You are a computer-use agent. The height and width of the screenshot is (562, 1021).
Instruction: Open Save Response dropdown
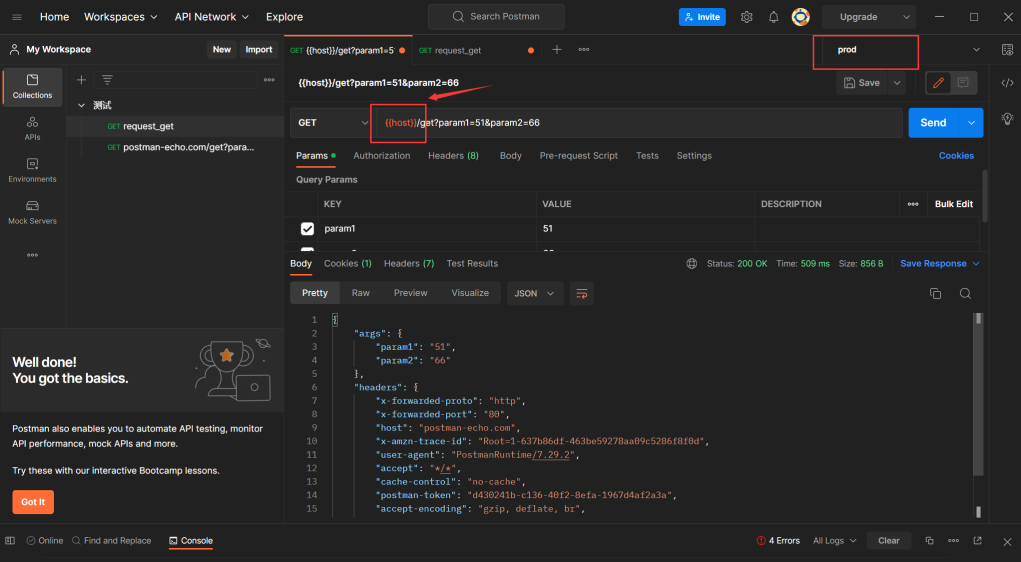pyautogui.click(x=940, y=264)
